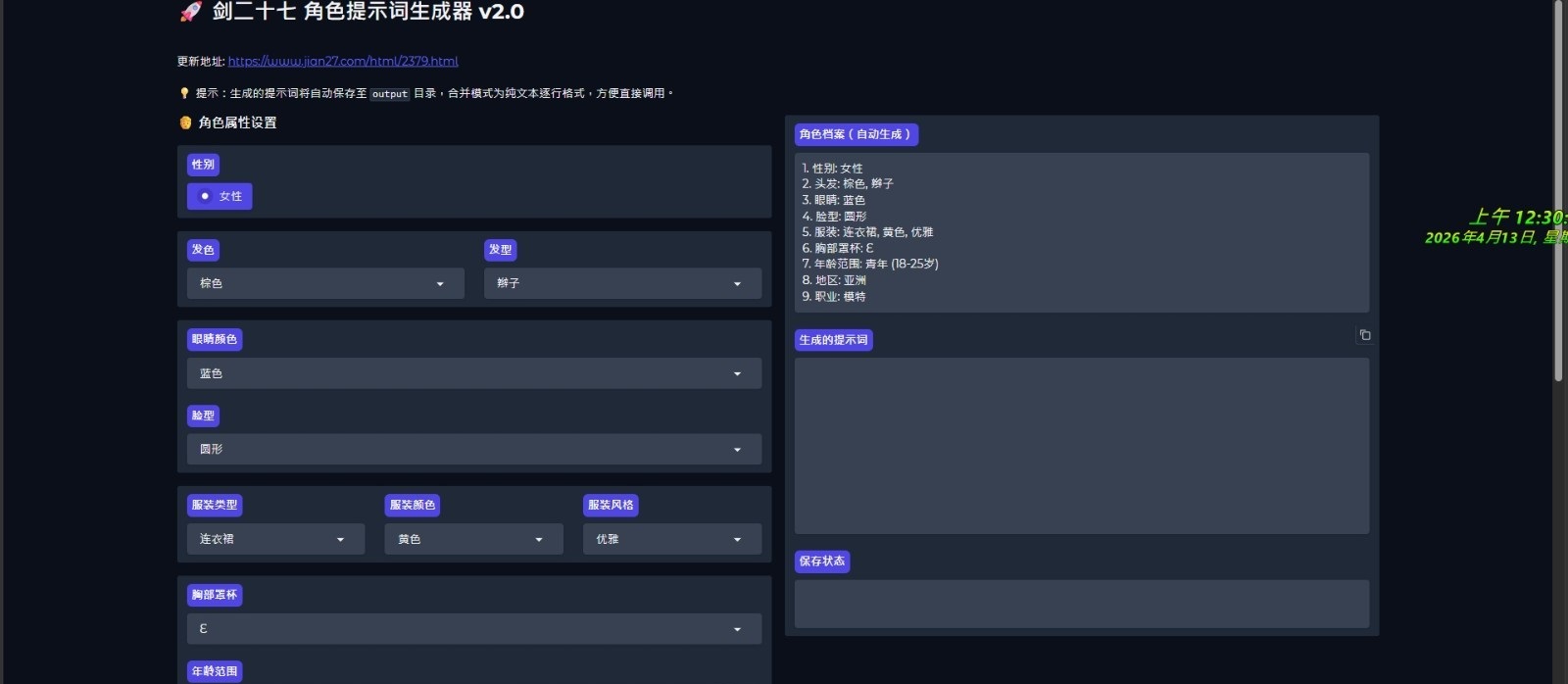Image resolution: width=1568 pixels, height=684 pixels.
Task: Click the light bulb tip icon
Action: [184, 93]
